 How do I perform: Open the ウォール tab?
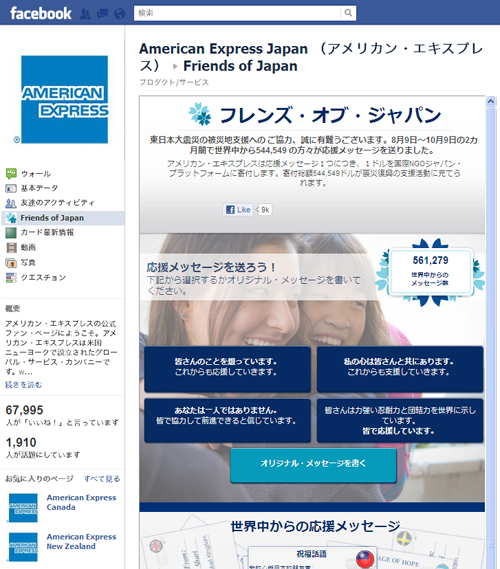click(x=36, y=174)
